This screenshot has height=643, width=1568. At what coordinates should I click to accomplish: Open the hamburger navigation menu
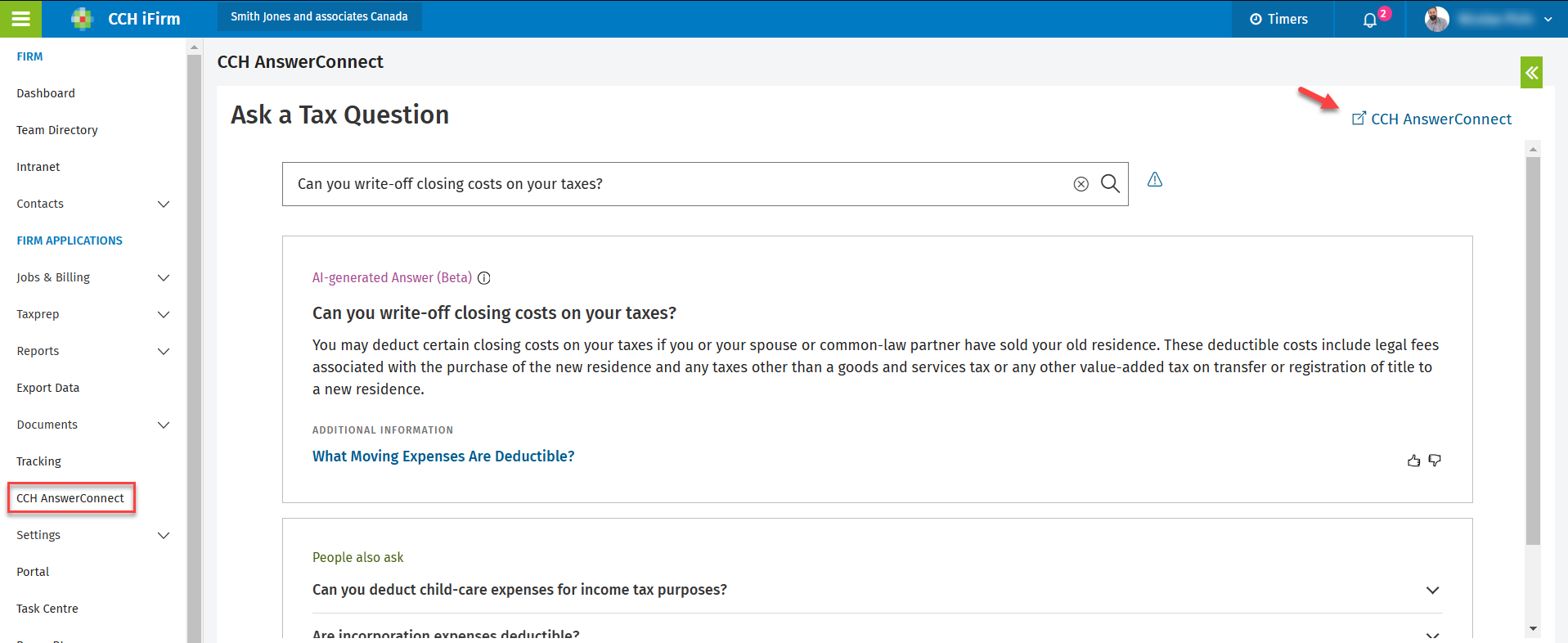[x=20, y=19]
